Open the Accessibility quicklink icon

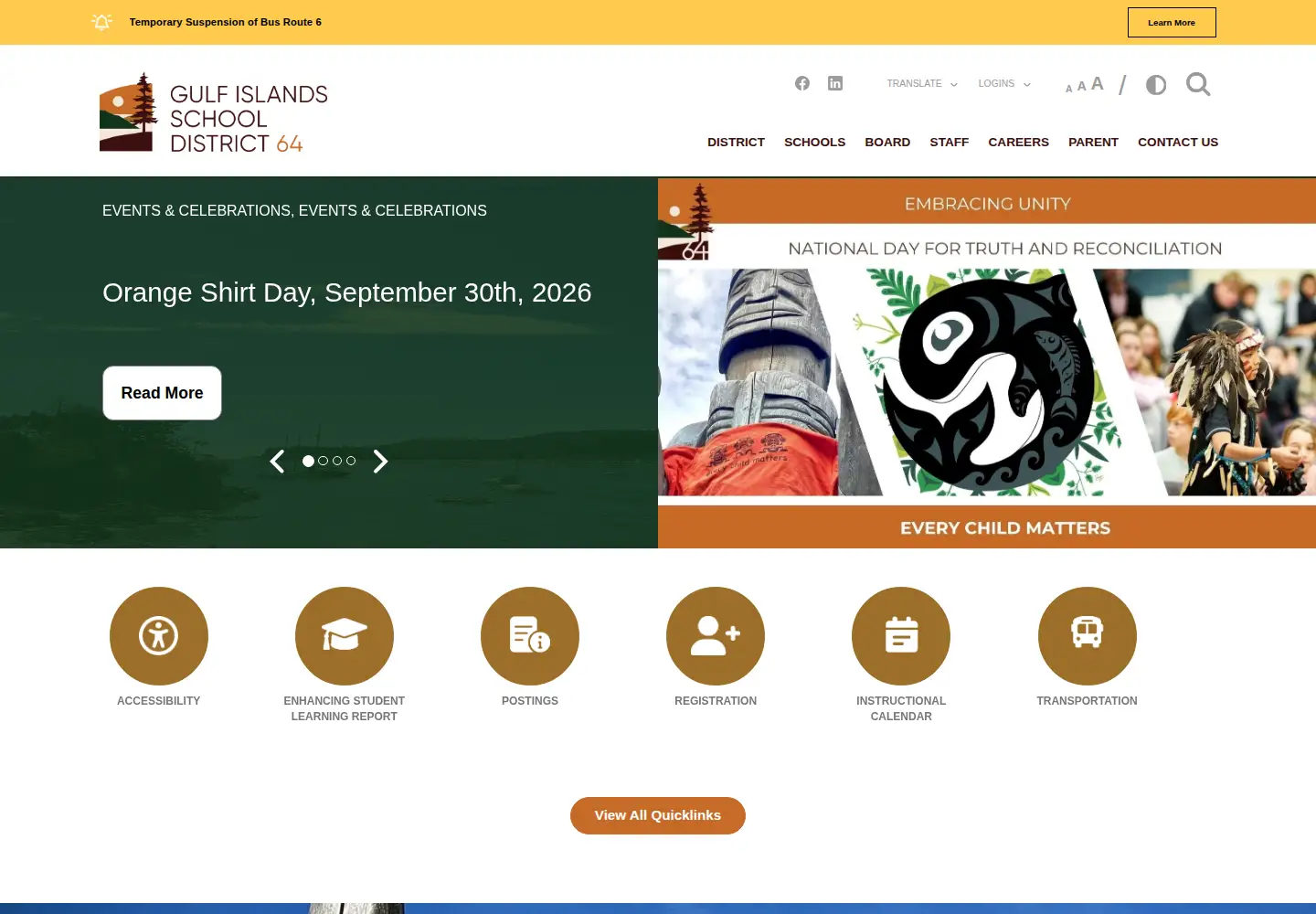[159, 636]
